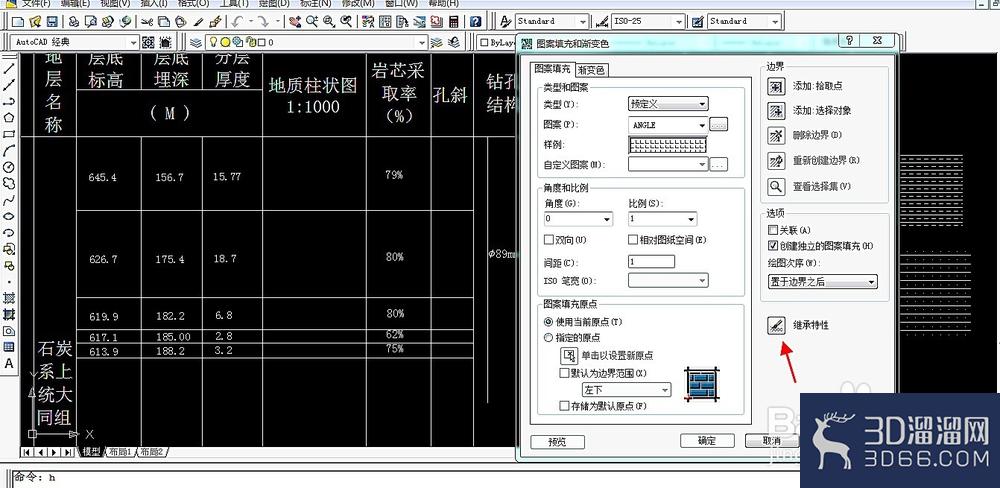This screenshot has width=1000, height=488.
Task: Select the Arc draw tool
Action: [9, 151]
